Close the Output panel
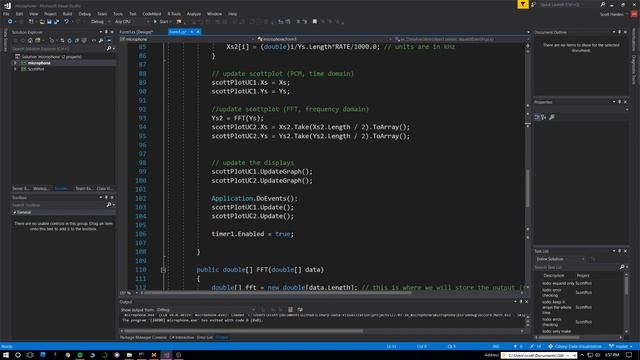 526,302
